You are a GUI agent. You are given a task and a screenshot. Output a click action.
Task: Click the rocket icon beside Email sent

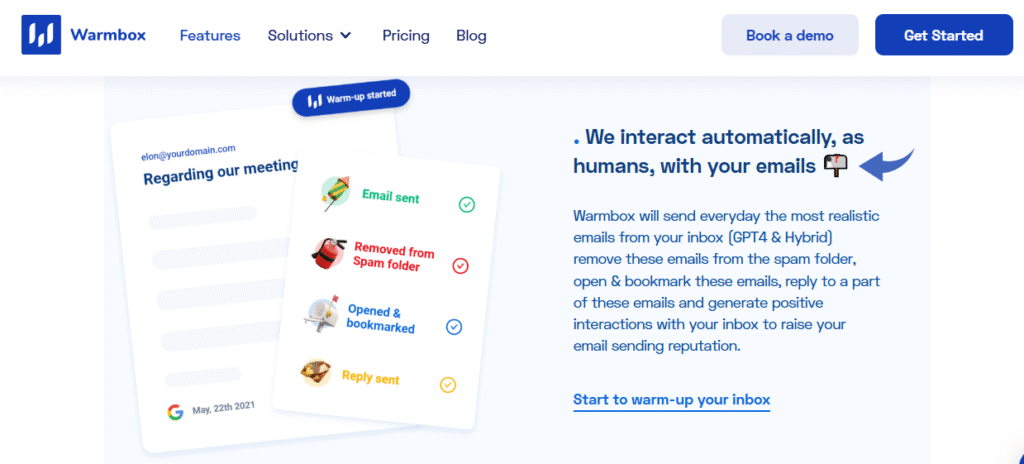coord(335,193)
